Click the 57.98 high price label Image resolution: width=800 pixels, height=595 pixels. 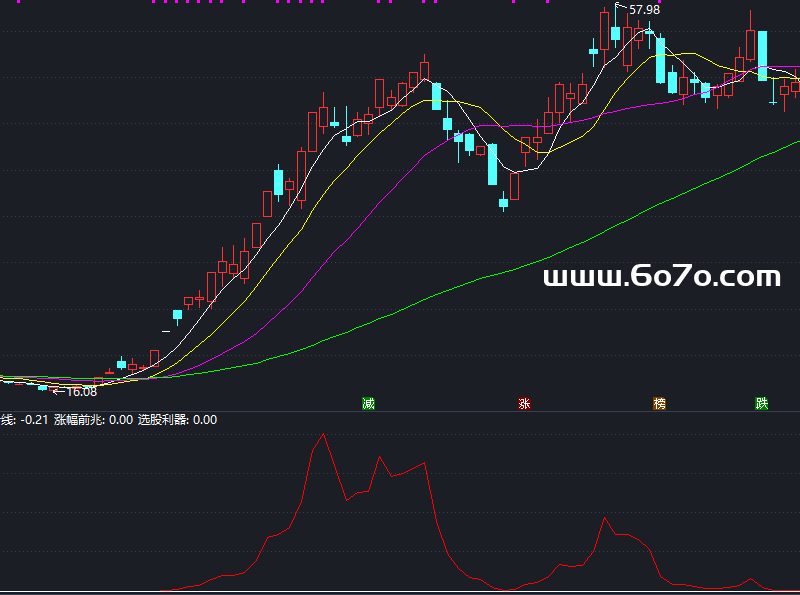644,10
